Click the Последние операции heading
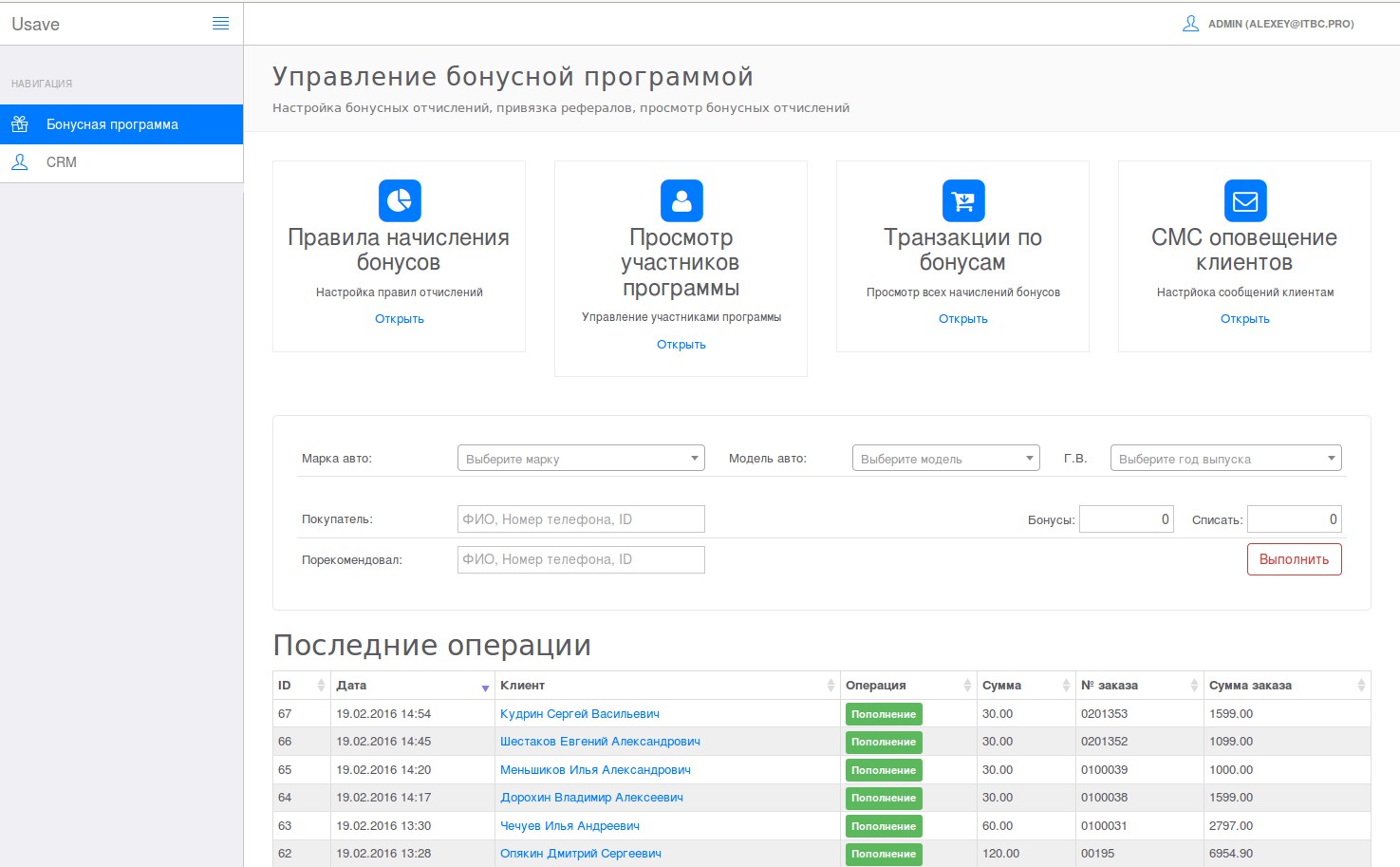Screen dimensions: 1400x867 (x=432, y=646)
